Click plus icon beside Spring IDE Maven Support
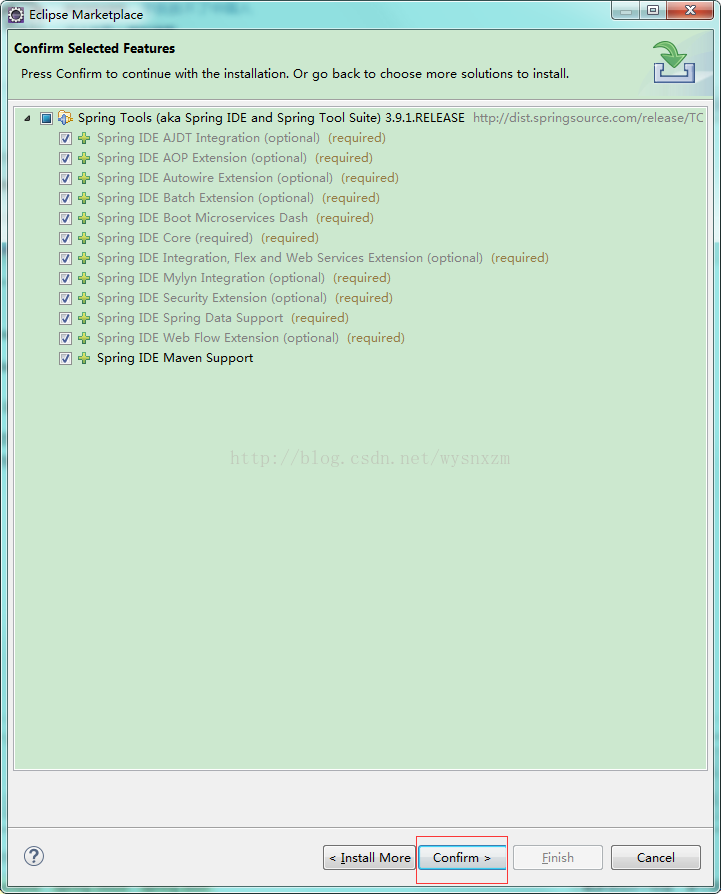 point(84,358)
